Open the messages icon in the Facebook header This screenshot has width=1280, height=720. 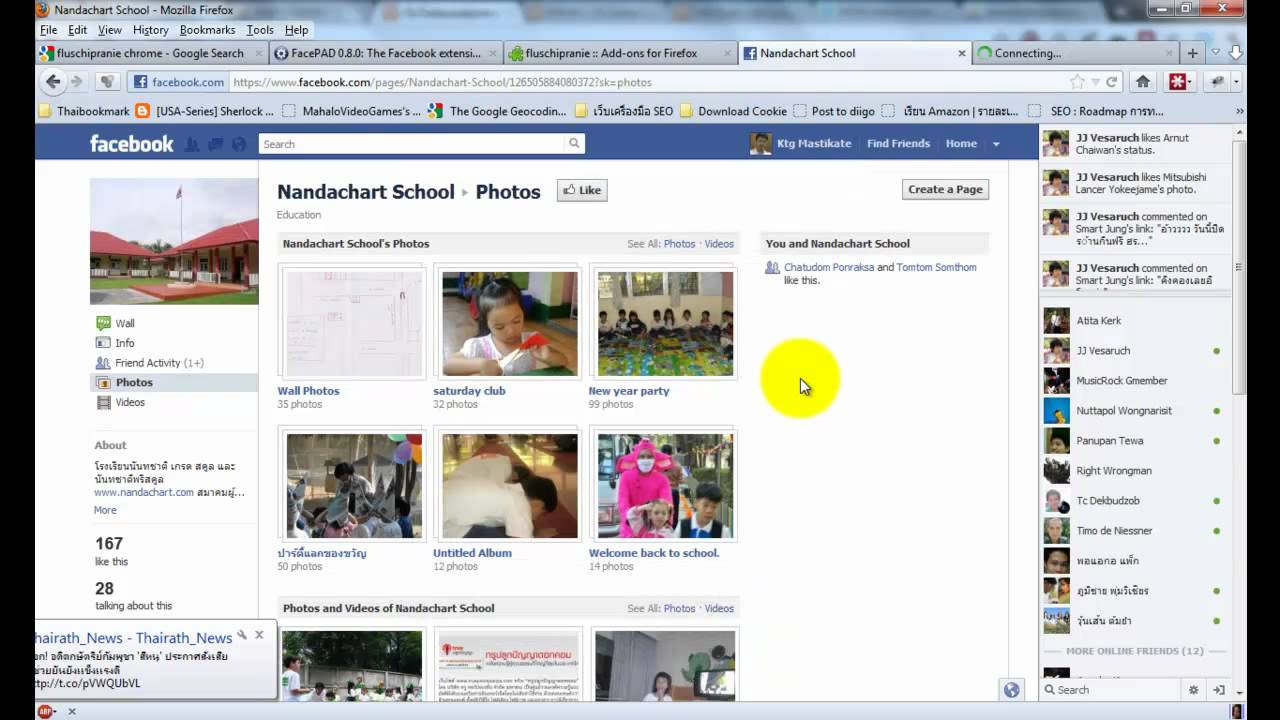pyautogui.click(x=215, y=144)
